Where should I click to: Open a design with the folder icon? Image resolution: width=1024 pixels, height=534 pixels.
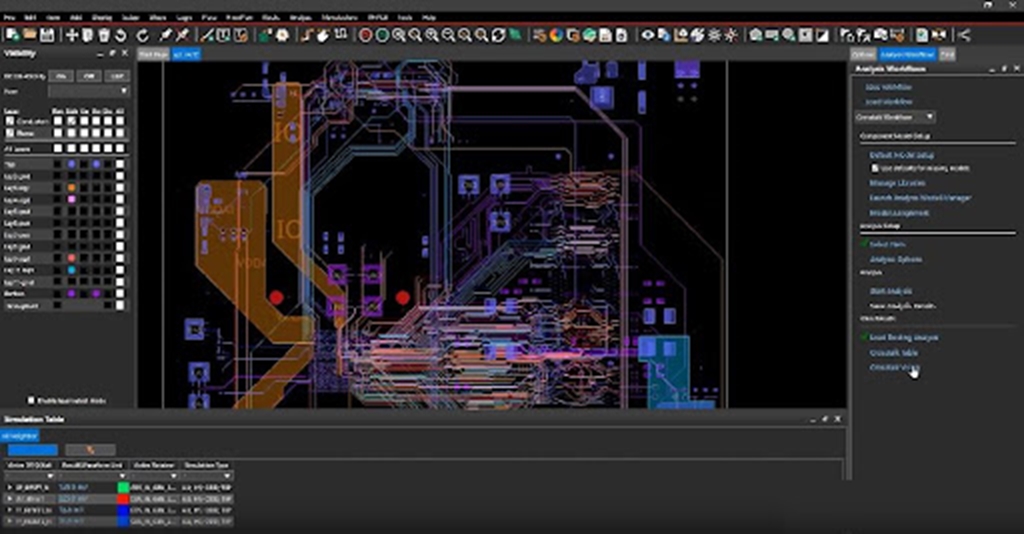[x=29, y=35]
